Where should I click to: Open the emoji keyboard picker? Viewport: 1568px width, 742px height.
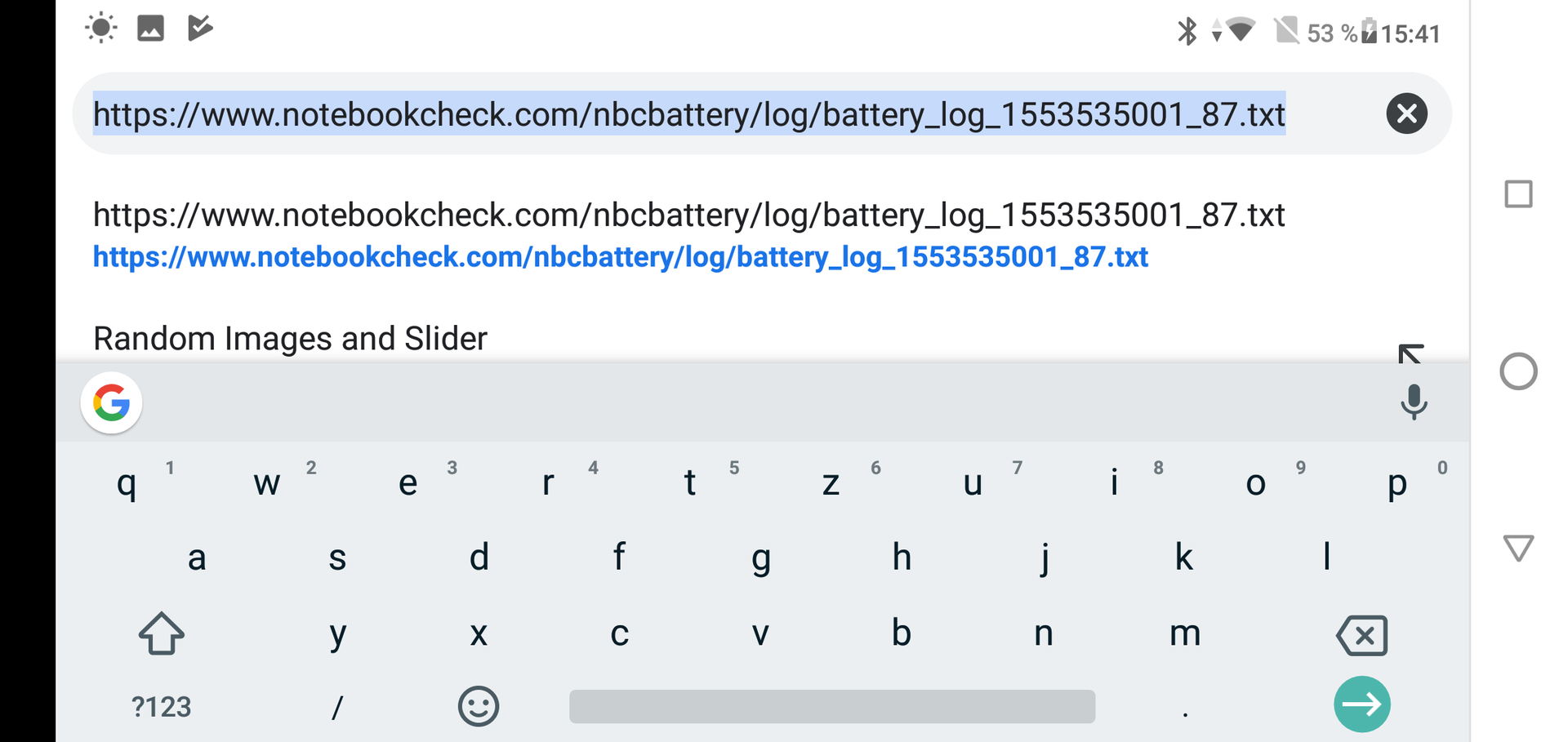pyautogui.click(x=479, y=706)
